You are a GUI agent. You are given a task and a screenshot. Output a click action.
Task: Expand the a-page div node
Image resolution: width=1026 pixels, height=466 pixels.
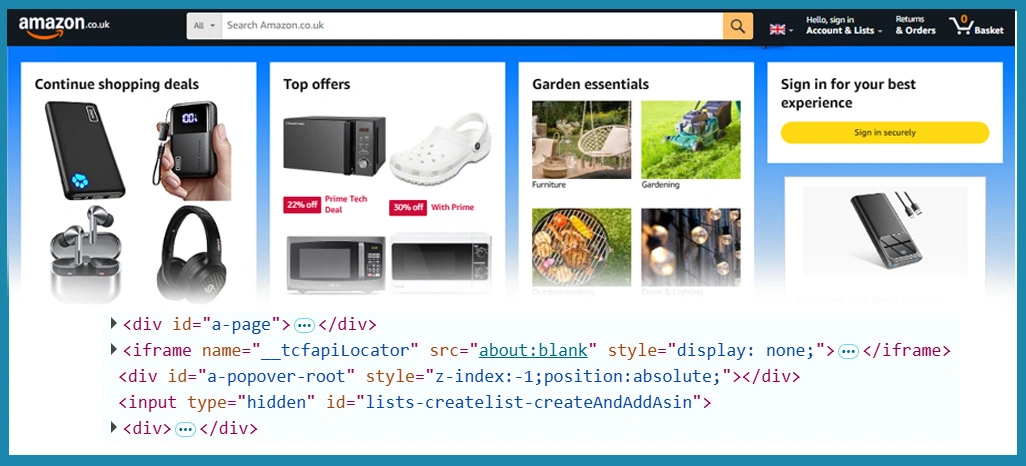pyautogui.click(x=113, y=324)
